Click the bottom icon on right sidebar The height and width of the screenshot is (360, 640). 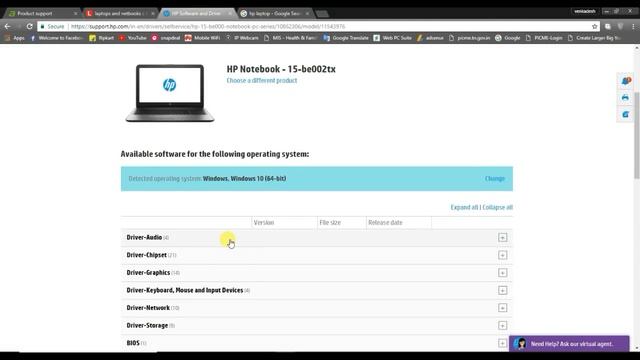pyautogui.click(x=625, y=115)
